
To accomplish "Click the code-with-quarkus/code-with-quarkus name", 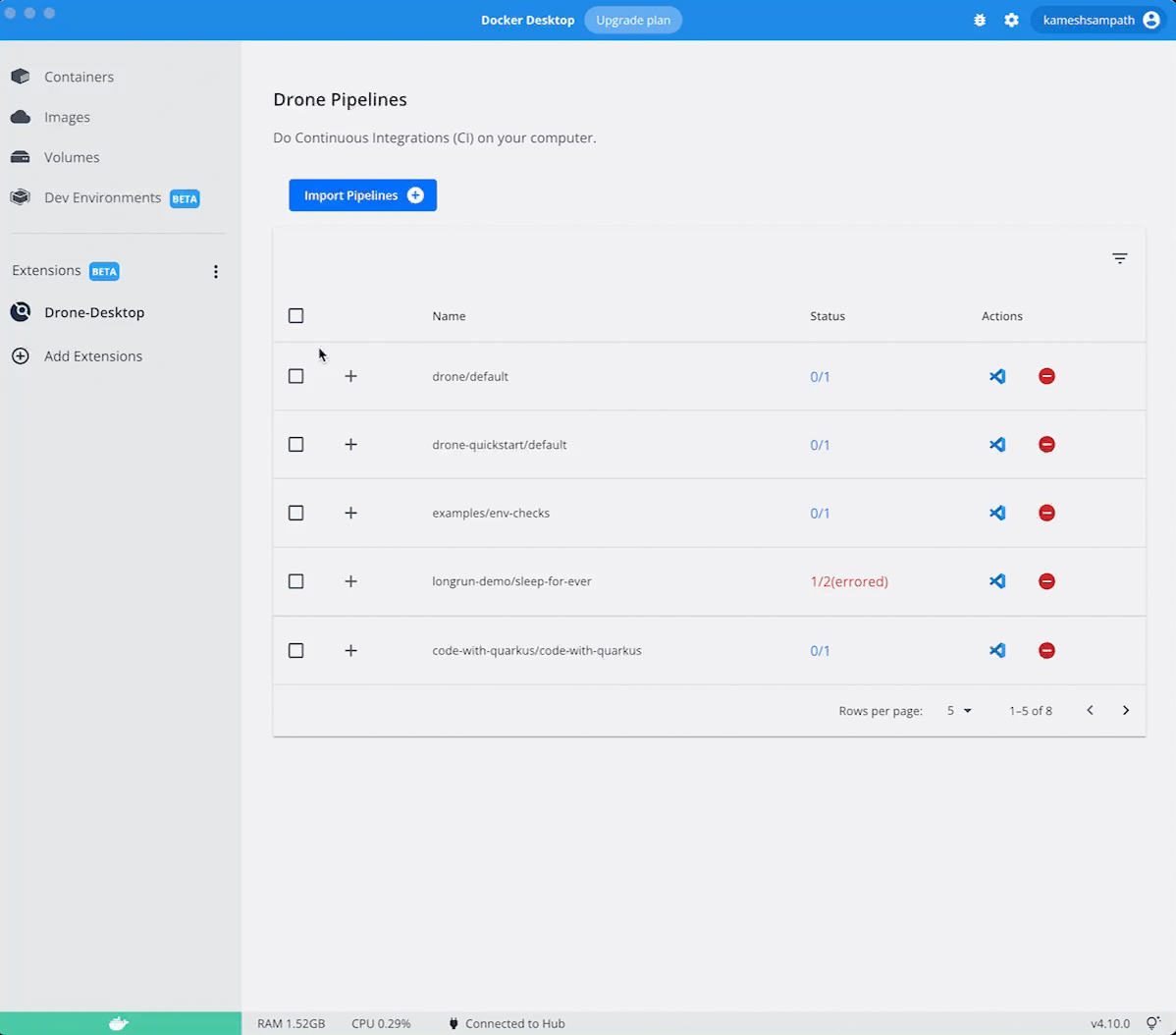I will [537, 650].
